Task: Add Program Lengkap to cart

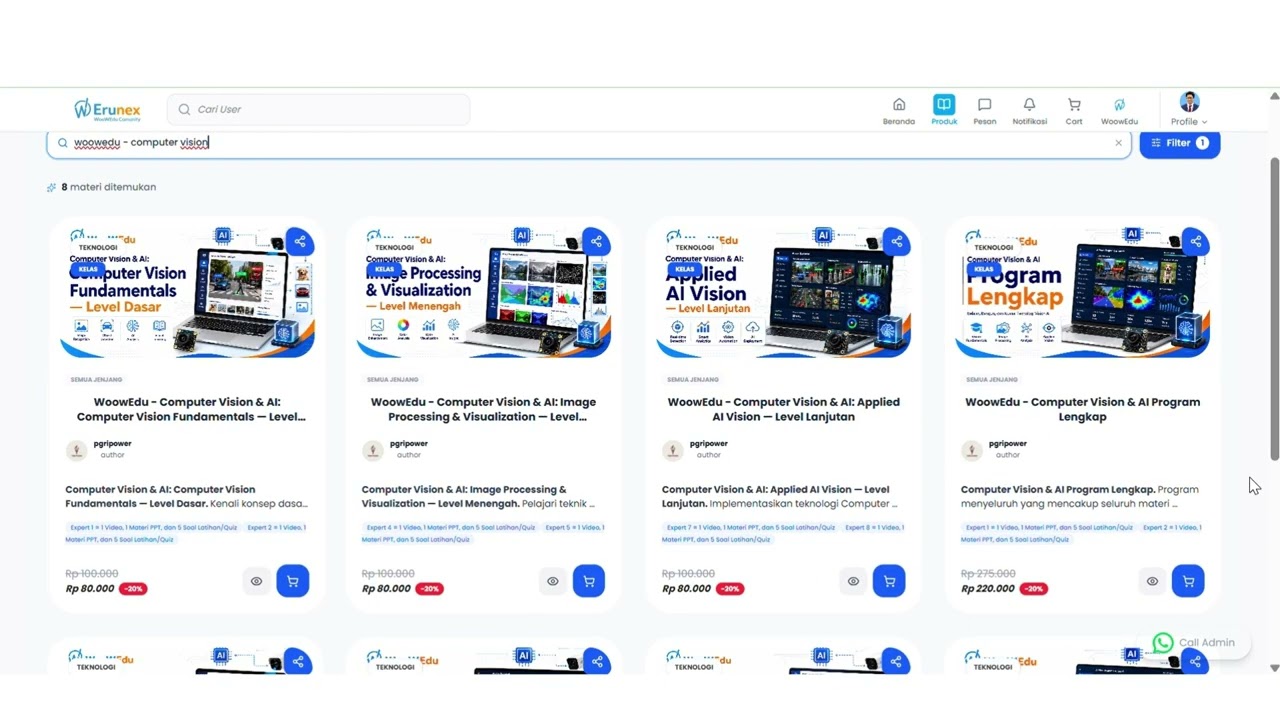Action: (x=1188, y=581)
